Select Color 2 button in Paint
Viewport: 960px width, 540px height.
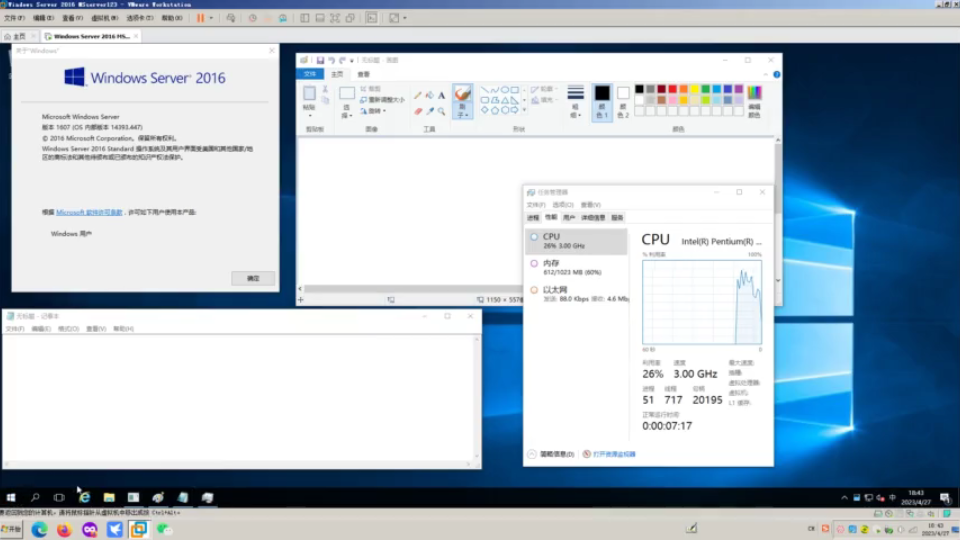[623, 102]
